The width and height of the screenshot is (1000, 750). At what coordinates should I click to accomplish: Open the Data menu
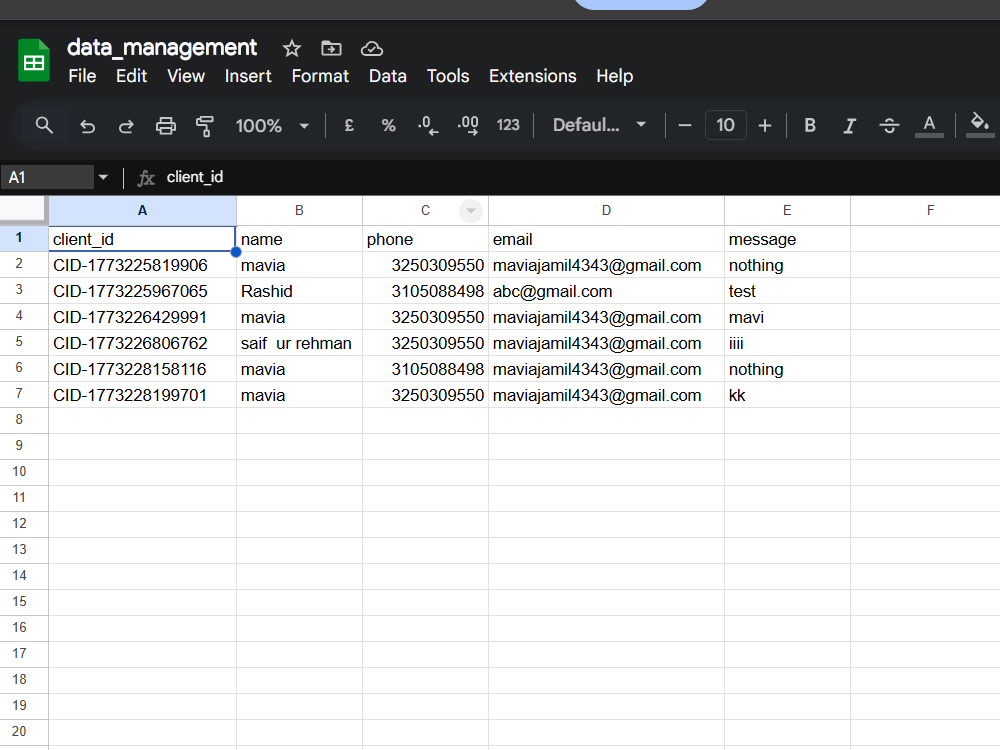click(388, 76)
